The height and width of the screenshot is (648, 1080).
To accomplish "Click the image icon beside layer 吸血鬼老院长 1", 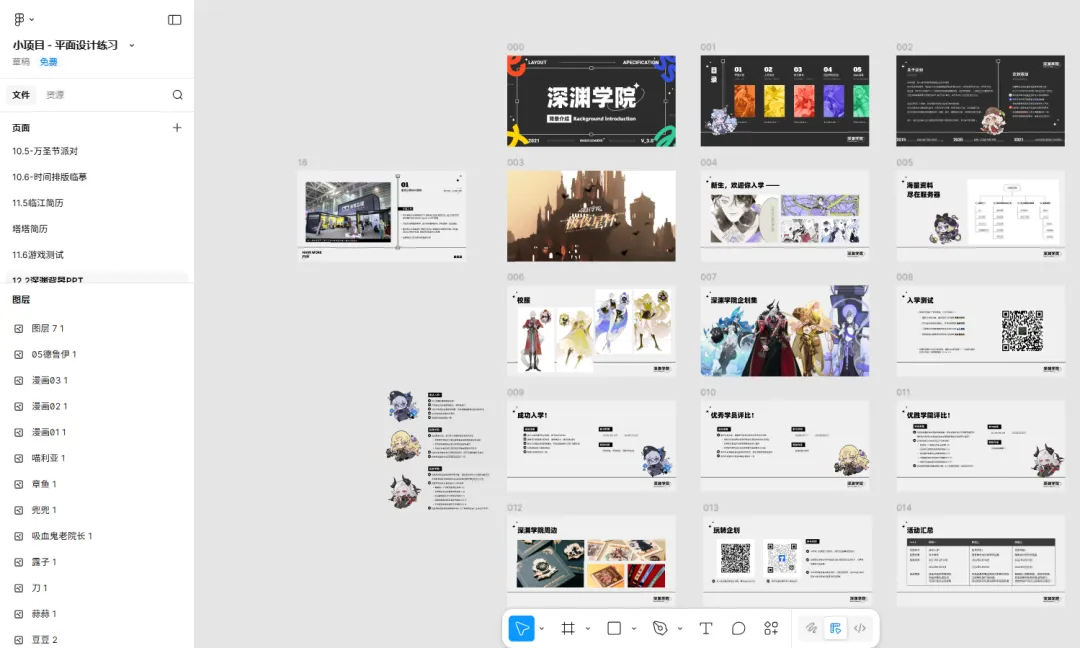I will 19,536.
